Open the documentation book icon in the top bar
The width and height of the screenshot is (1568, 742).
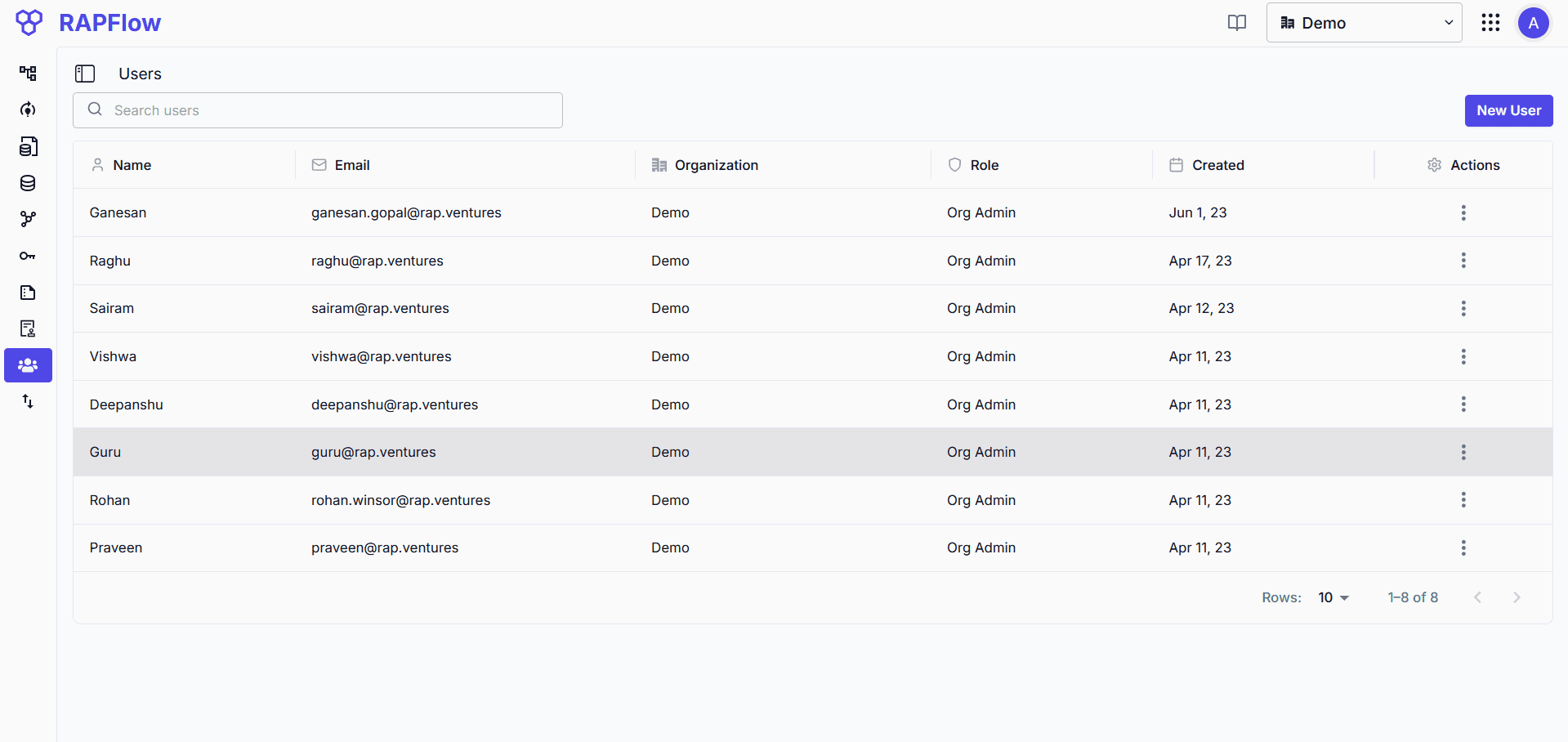click(x=1236, y=22)
